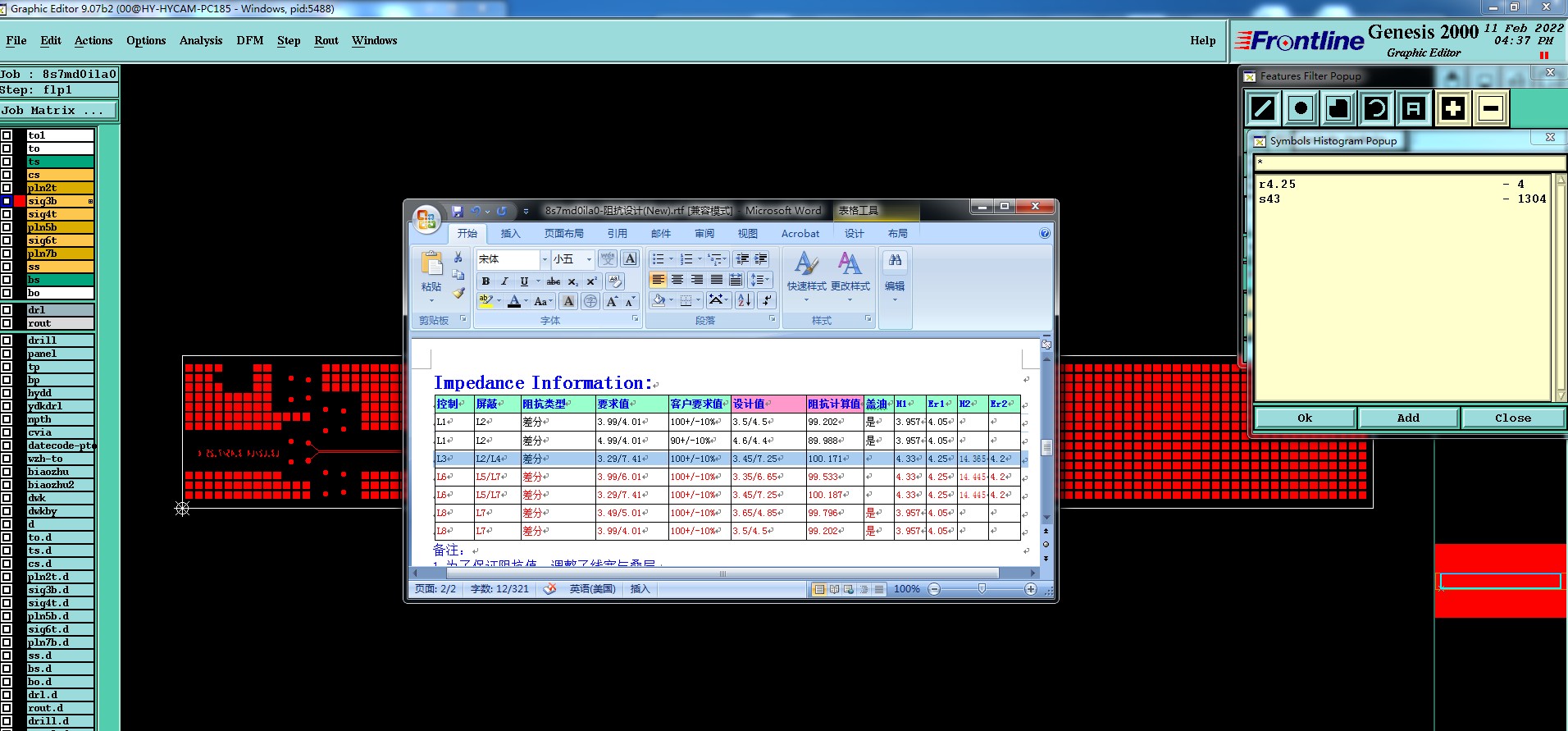Toggle display checkbox for layer drl
The height and width of the screenshot is (731, 1568).
(7, 310)
